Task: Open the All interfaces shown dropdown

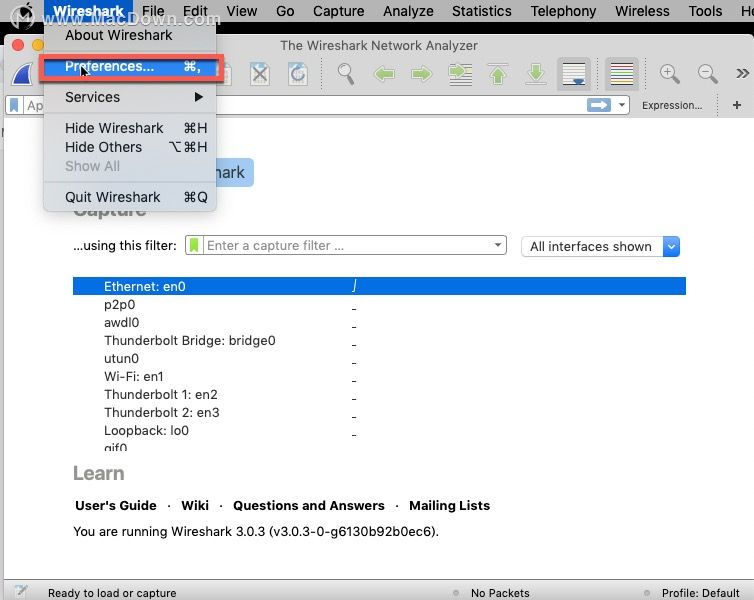Action: tap(600, 247)
